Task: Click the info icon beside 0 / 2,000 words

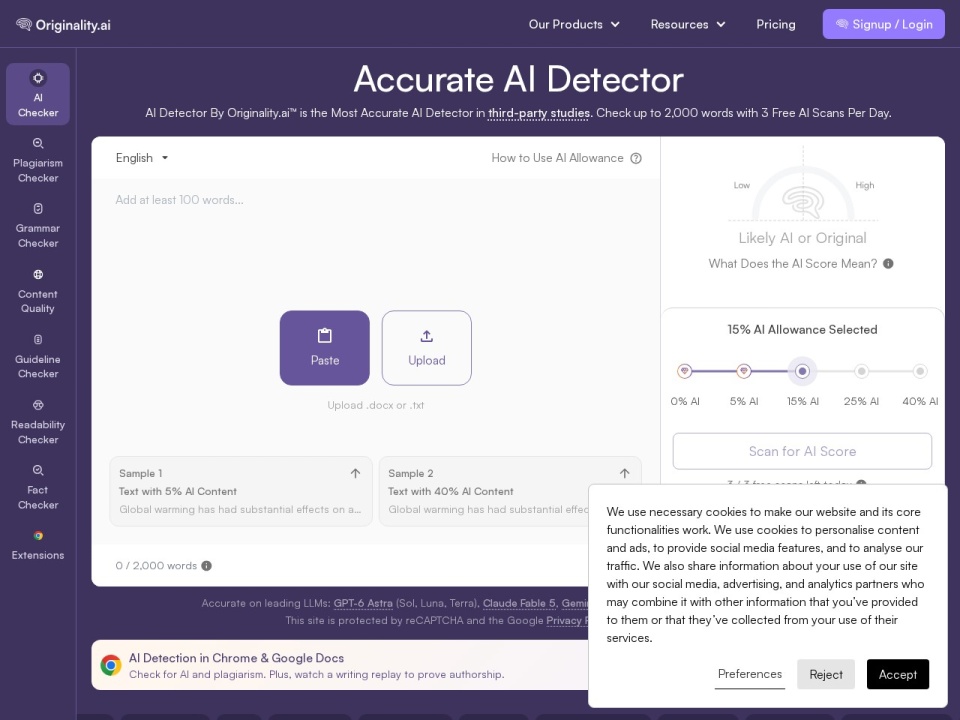Action: (206, 566)
